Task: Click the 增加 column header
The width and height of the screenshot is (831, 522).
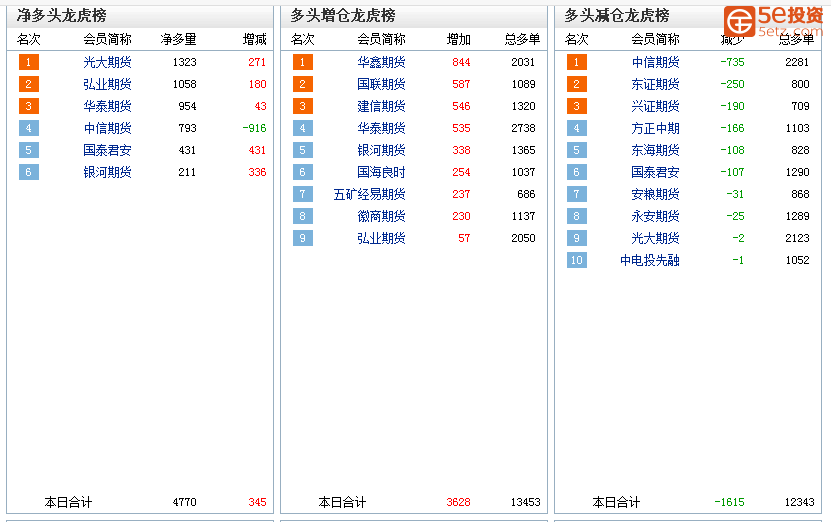Action: click(x=458, y=39)
